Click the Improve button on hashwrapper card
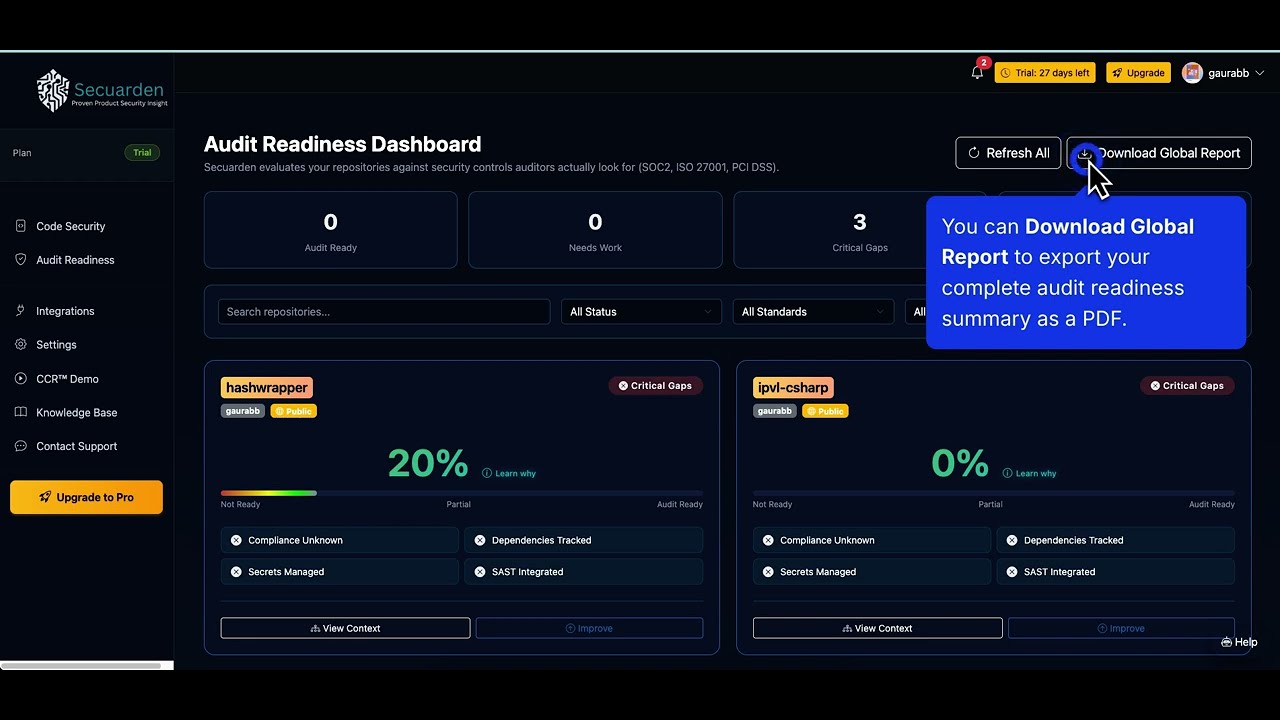1280x720 pixels. [x=589, y=628]
